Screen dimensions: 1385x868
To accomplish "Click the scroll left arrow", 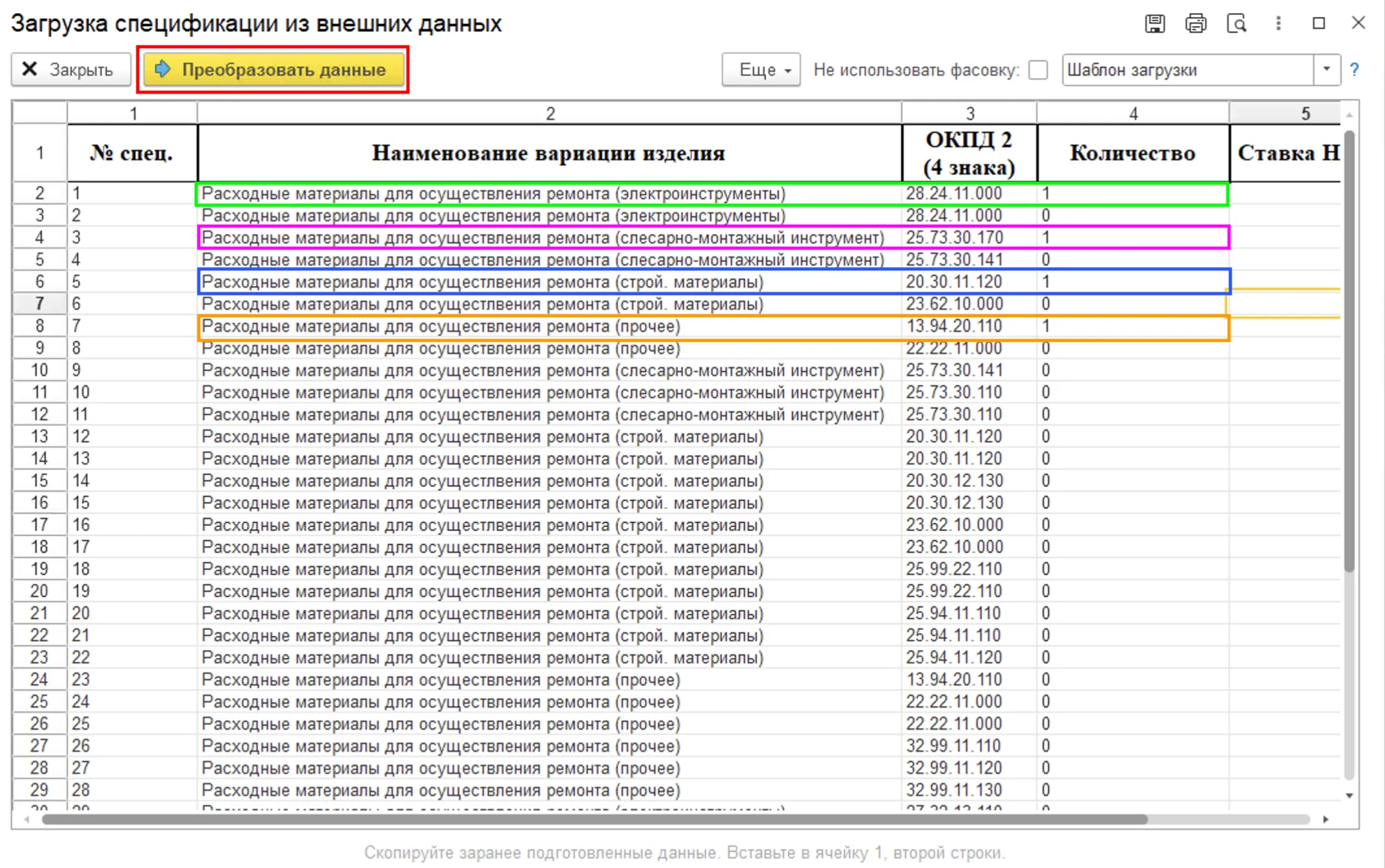I will tap(27, 819).
